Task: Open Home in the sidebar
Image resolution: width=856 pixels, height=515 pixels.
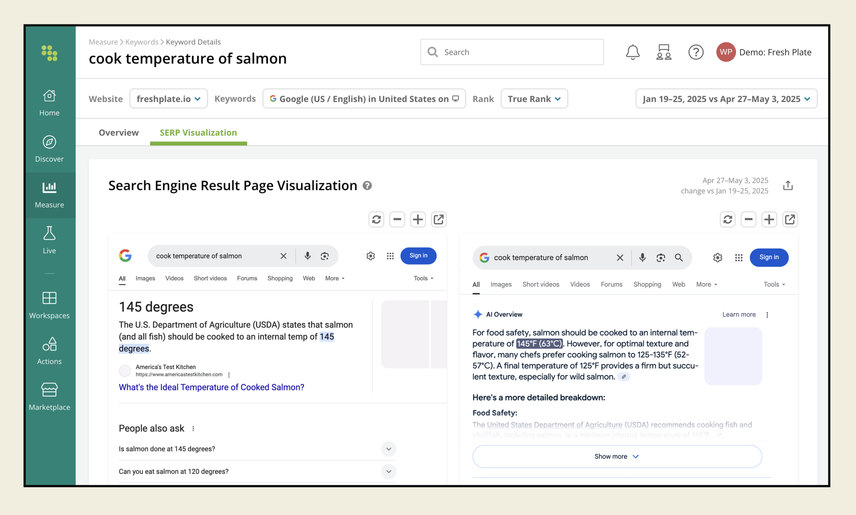Action: [x=49, y=103]
